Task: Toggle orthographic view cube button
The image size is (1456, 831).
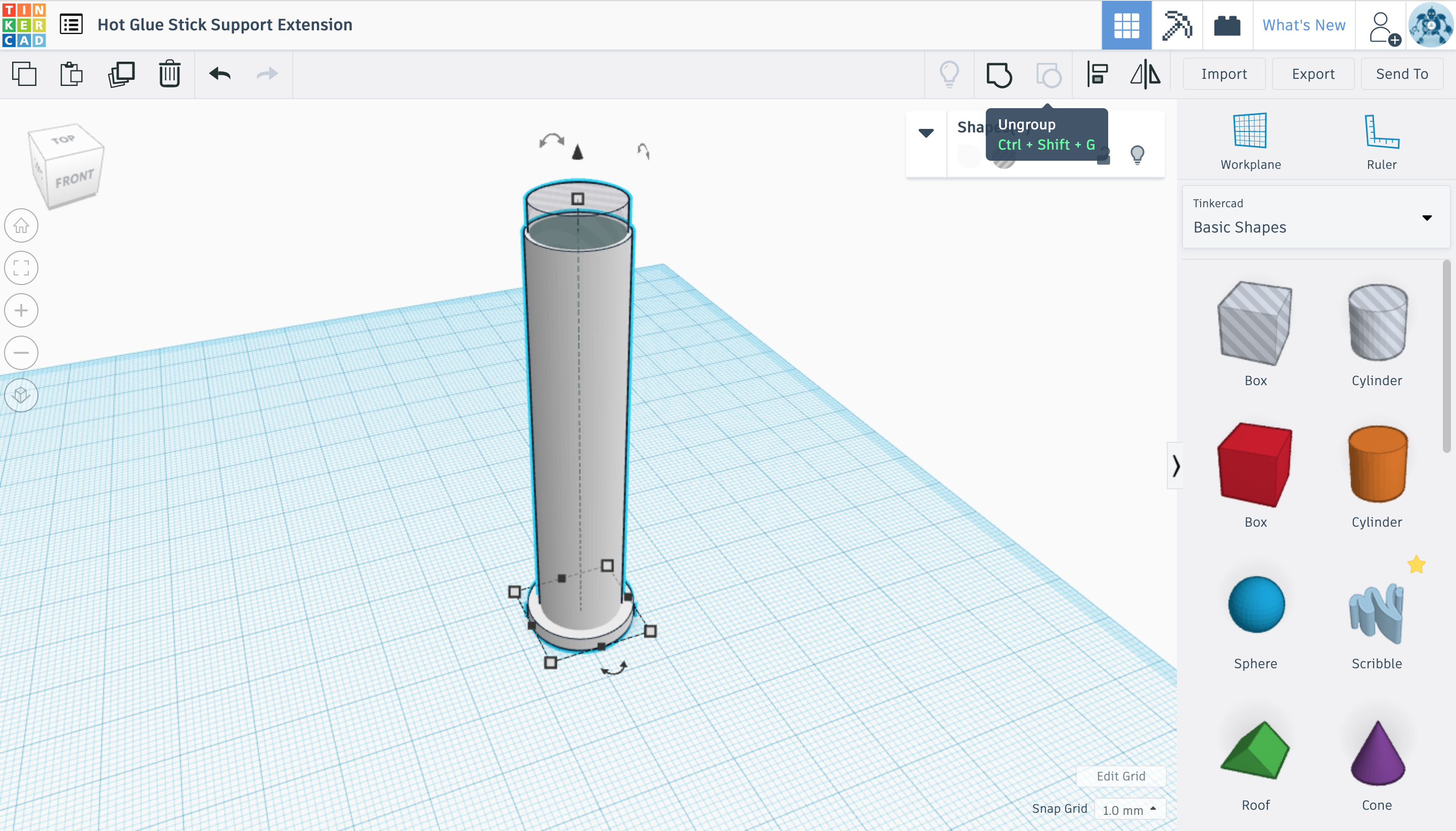Action: (21, 395)
